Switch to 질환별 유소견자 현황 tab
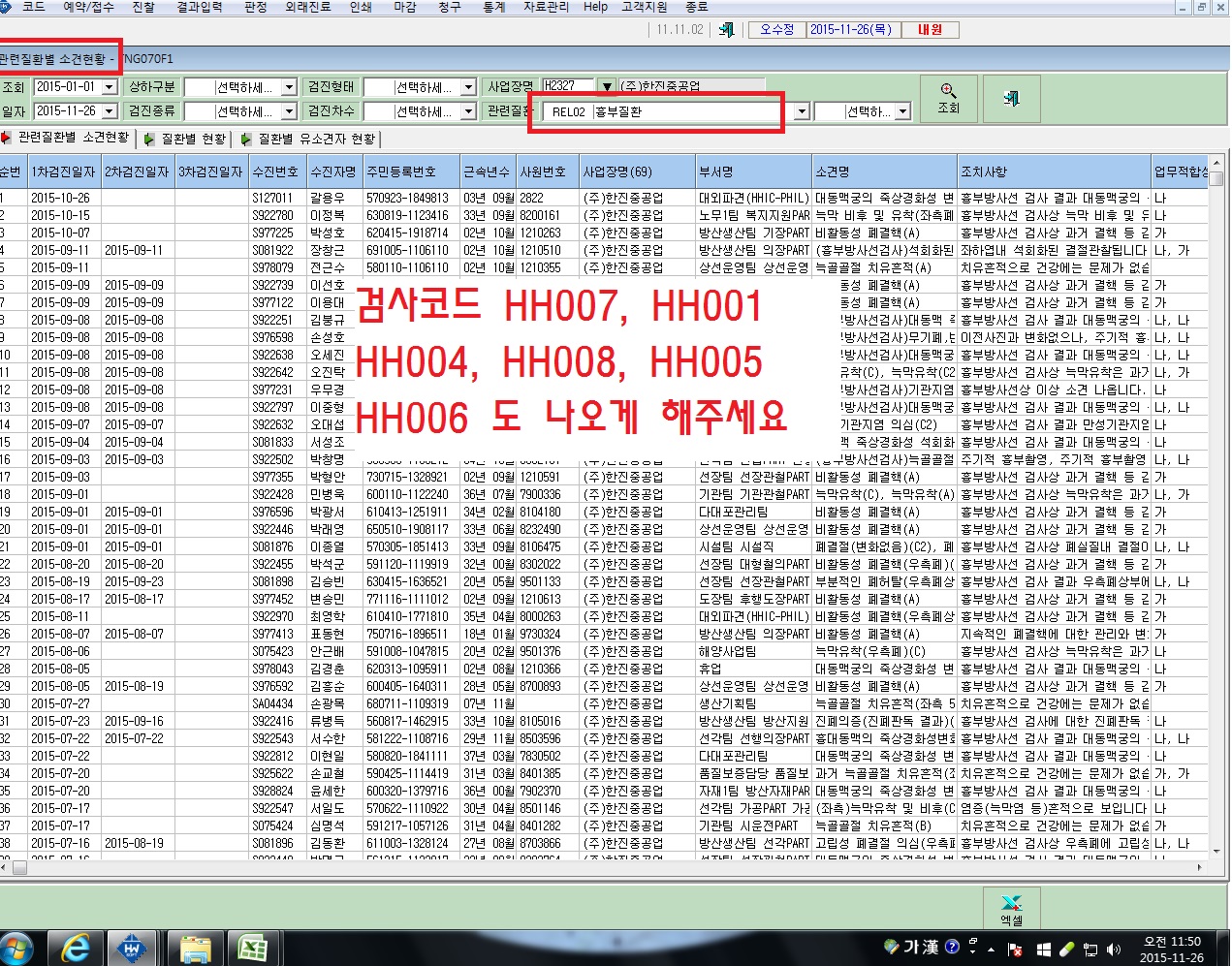The height and width of the screenshot is (966, 1232). point(308,139)
